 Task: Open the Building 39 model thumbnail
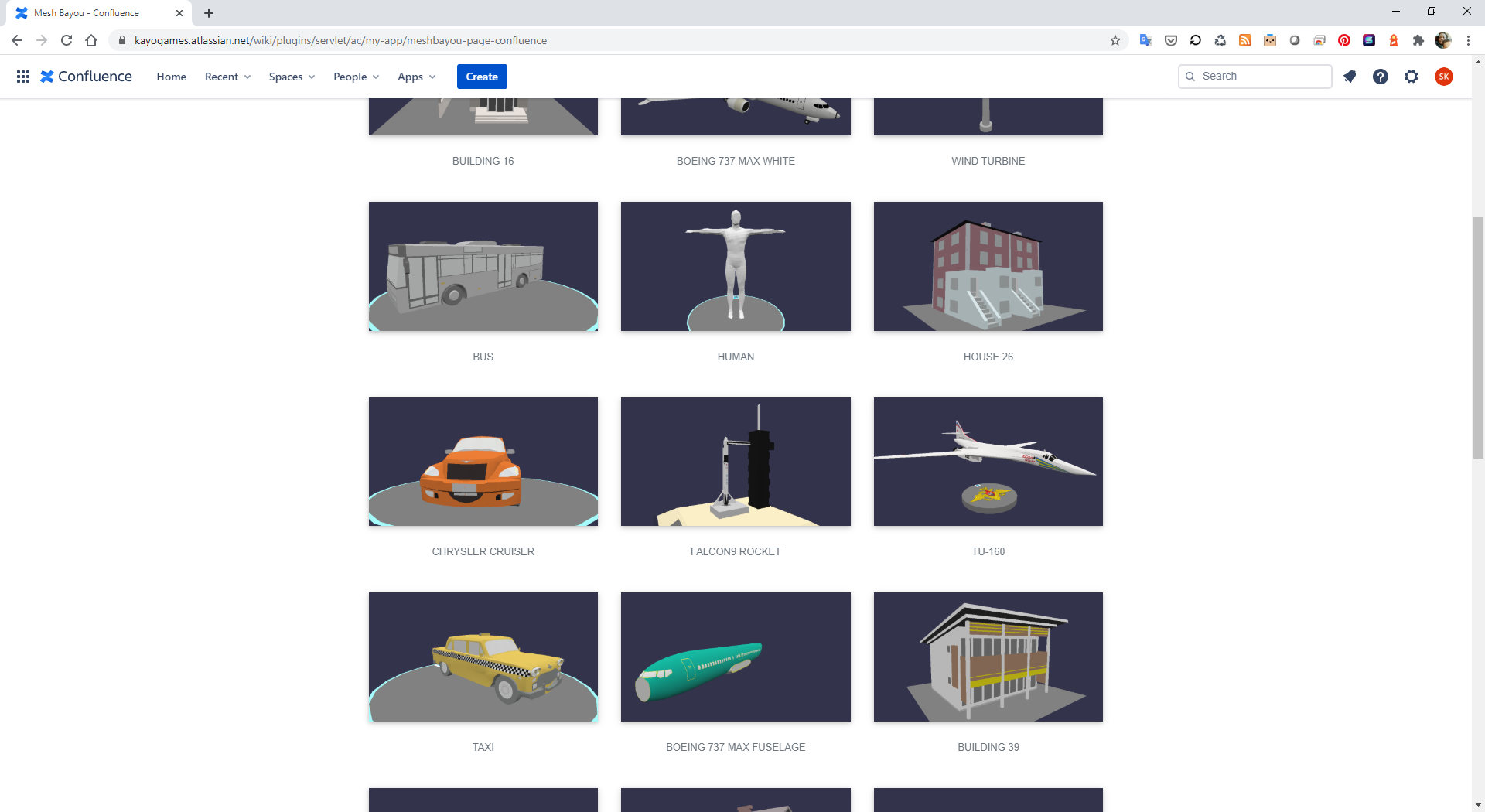(988, 657)
